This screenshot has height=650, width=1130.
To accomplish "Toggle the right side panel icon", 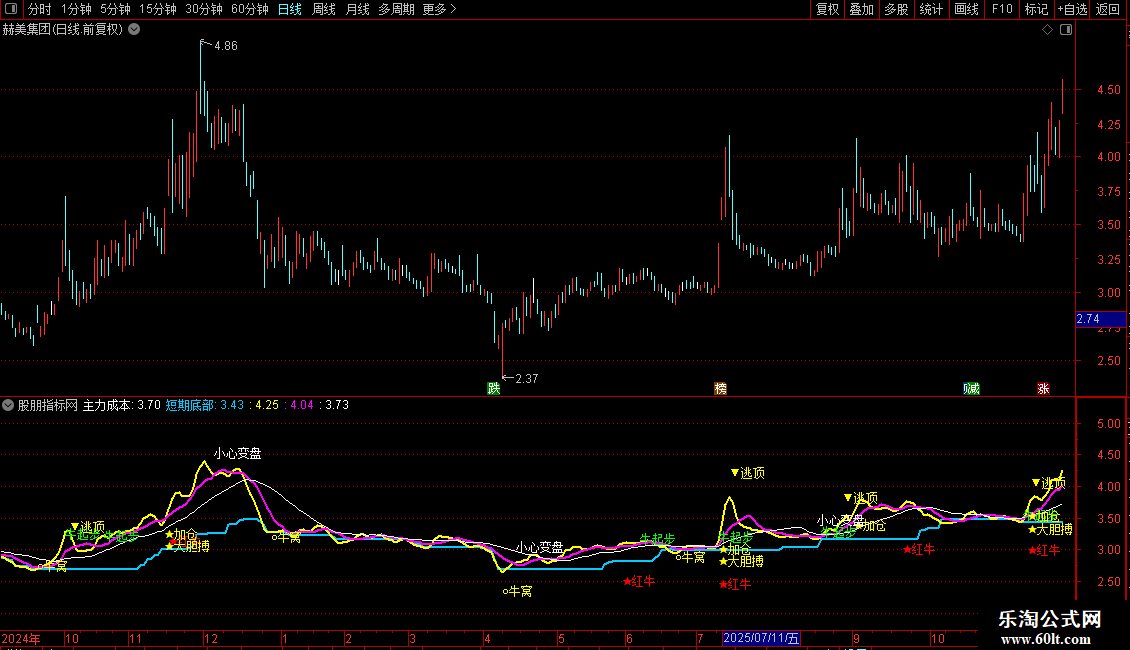I will tap(1066, 30).
